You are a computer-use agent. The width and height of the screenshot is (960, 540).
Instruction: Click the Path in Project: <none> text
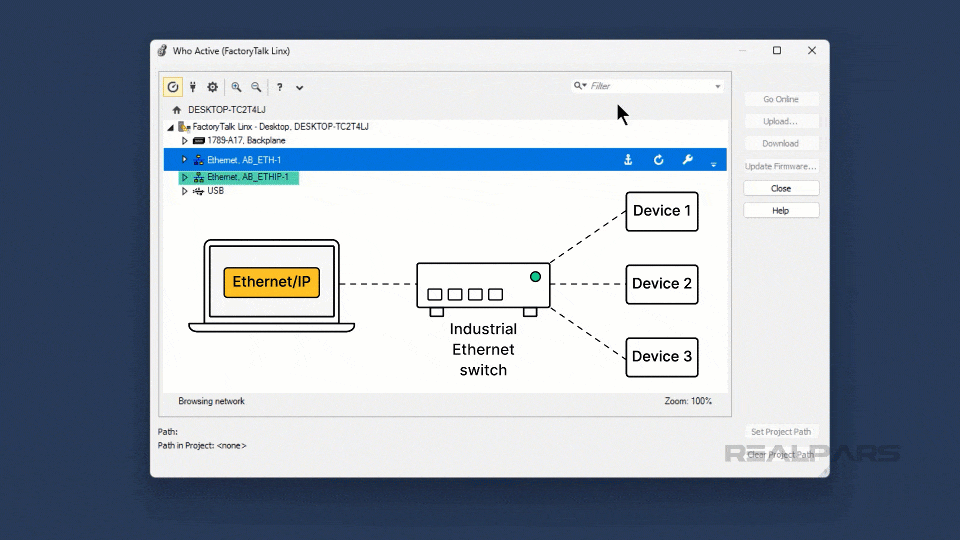pyautogui.click(x=202, y=446)
